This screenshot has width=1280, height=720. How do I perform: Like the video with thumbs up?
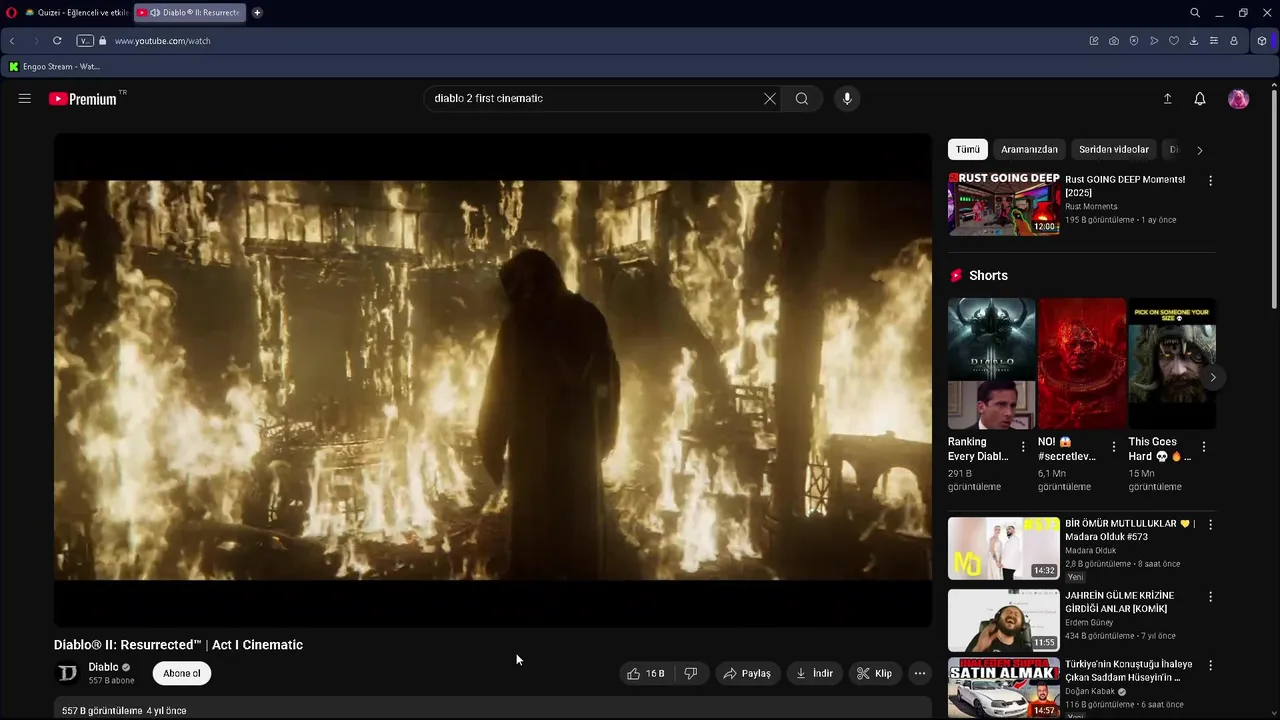pyautogui.click(x=645, y=673)
